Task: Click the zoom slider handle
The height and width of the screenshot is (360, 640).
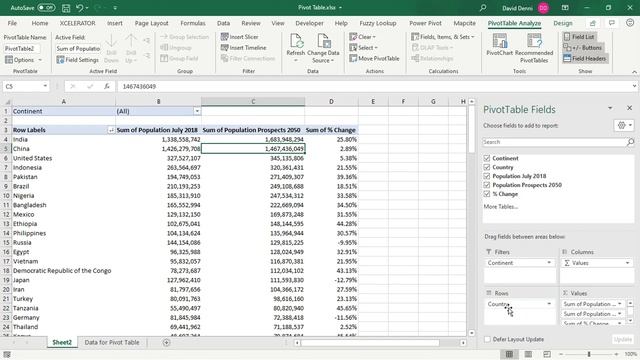Action: (x=589, y=354)
